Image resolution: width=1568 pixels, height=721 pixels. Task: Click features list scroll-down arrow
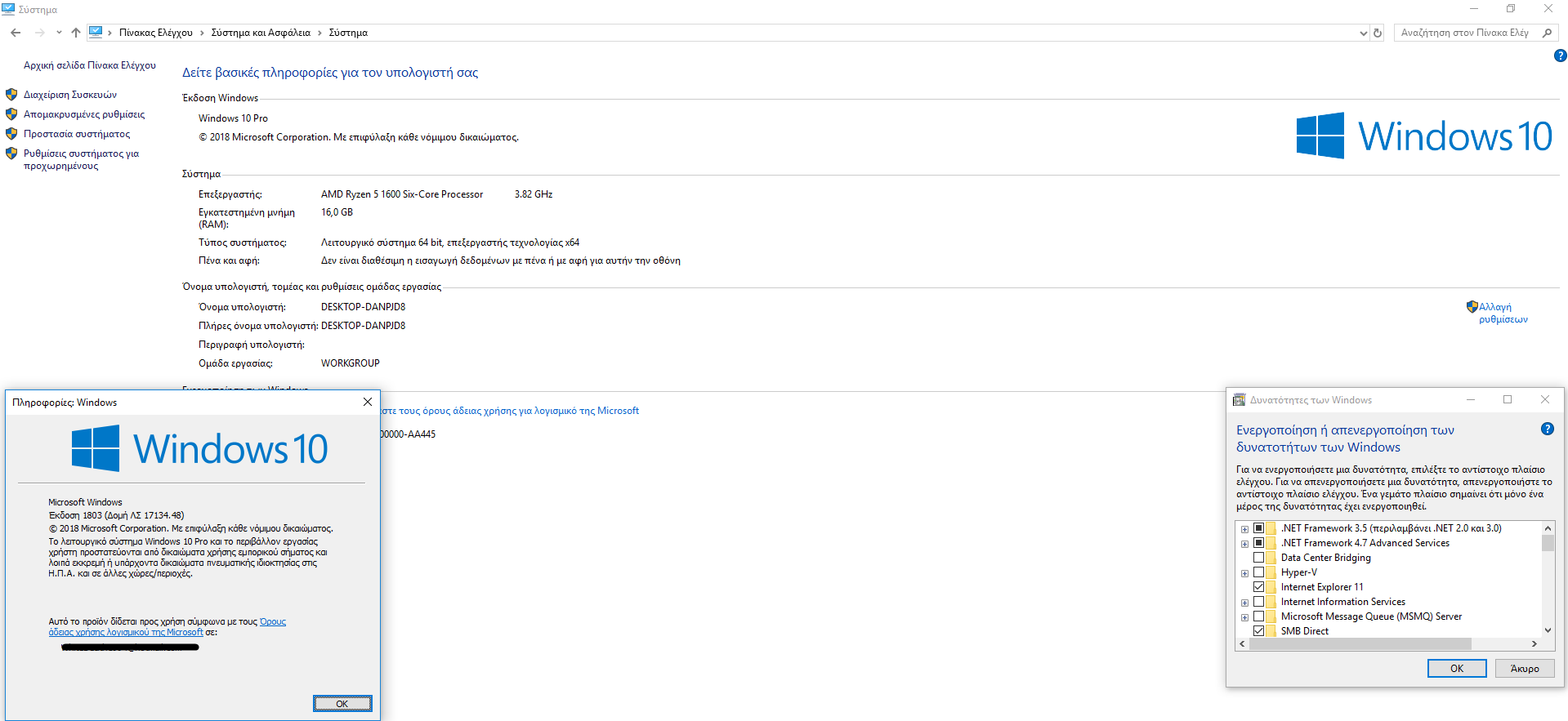click(x=1548, y=630)
